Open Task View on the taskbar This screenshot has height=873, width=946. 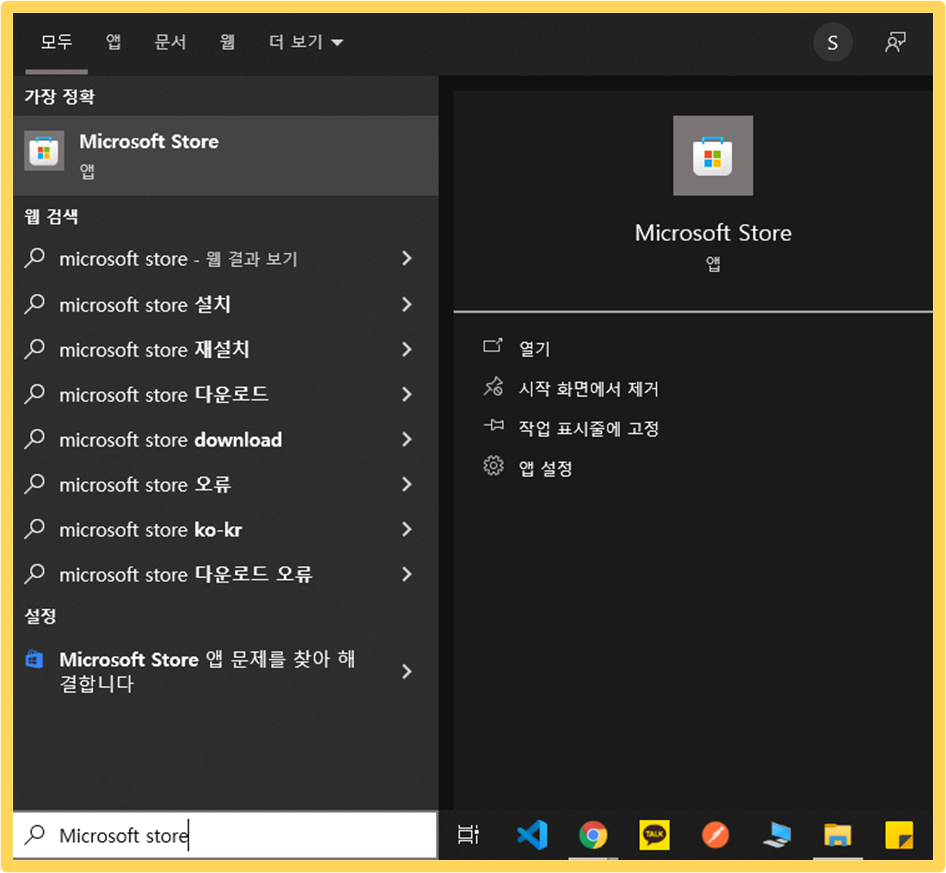click(468, 835)
